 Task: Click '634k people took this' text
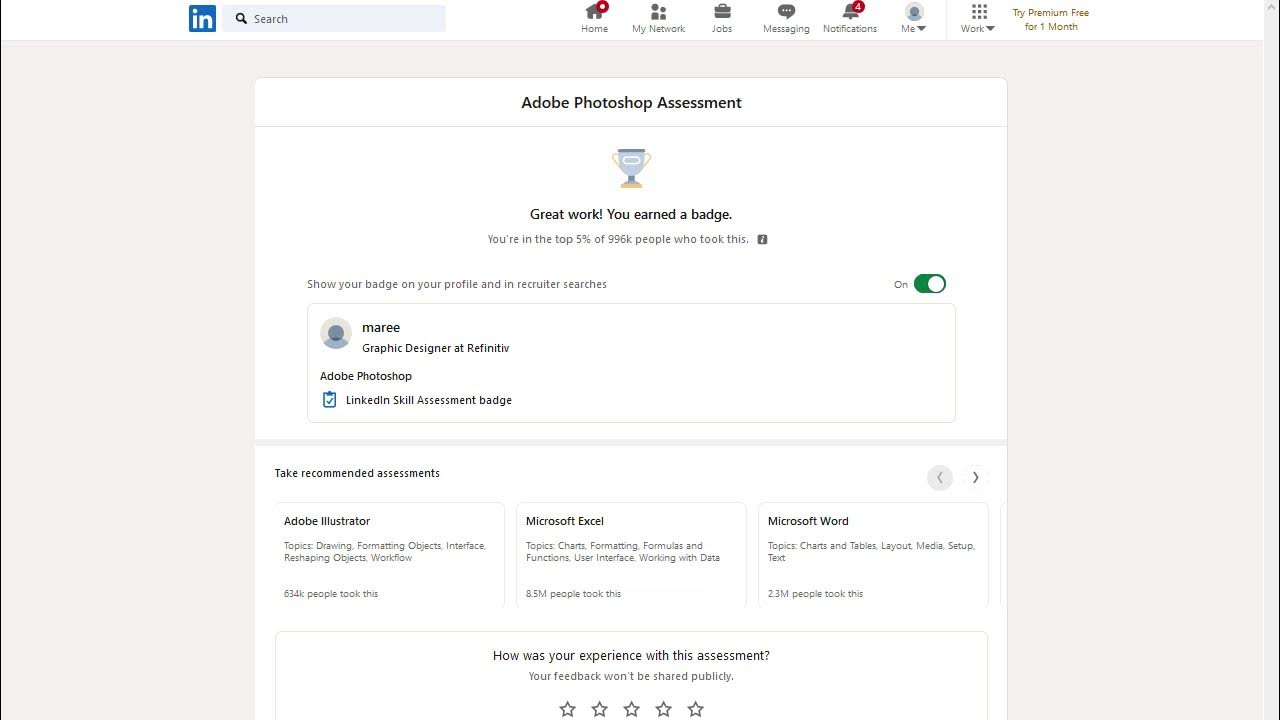tap(331, 594)
